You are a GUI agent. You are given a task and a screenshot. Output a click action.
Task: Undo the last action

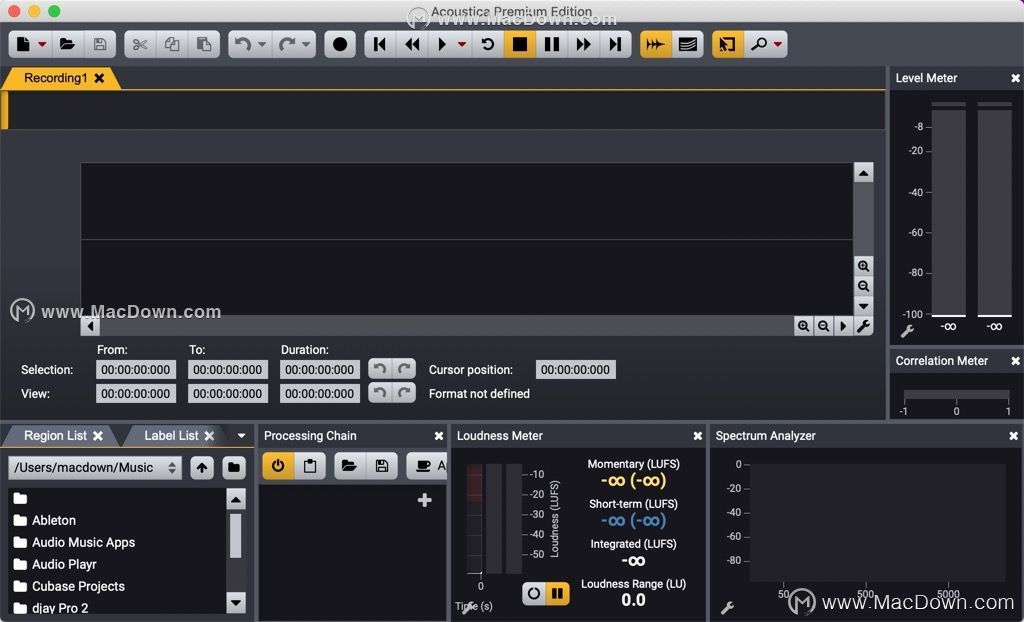coord(243,44)
